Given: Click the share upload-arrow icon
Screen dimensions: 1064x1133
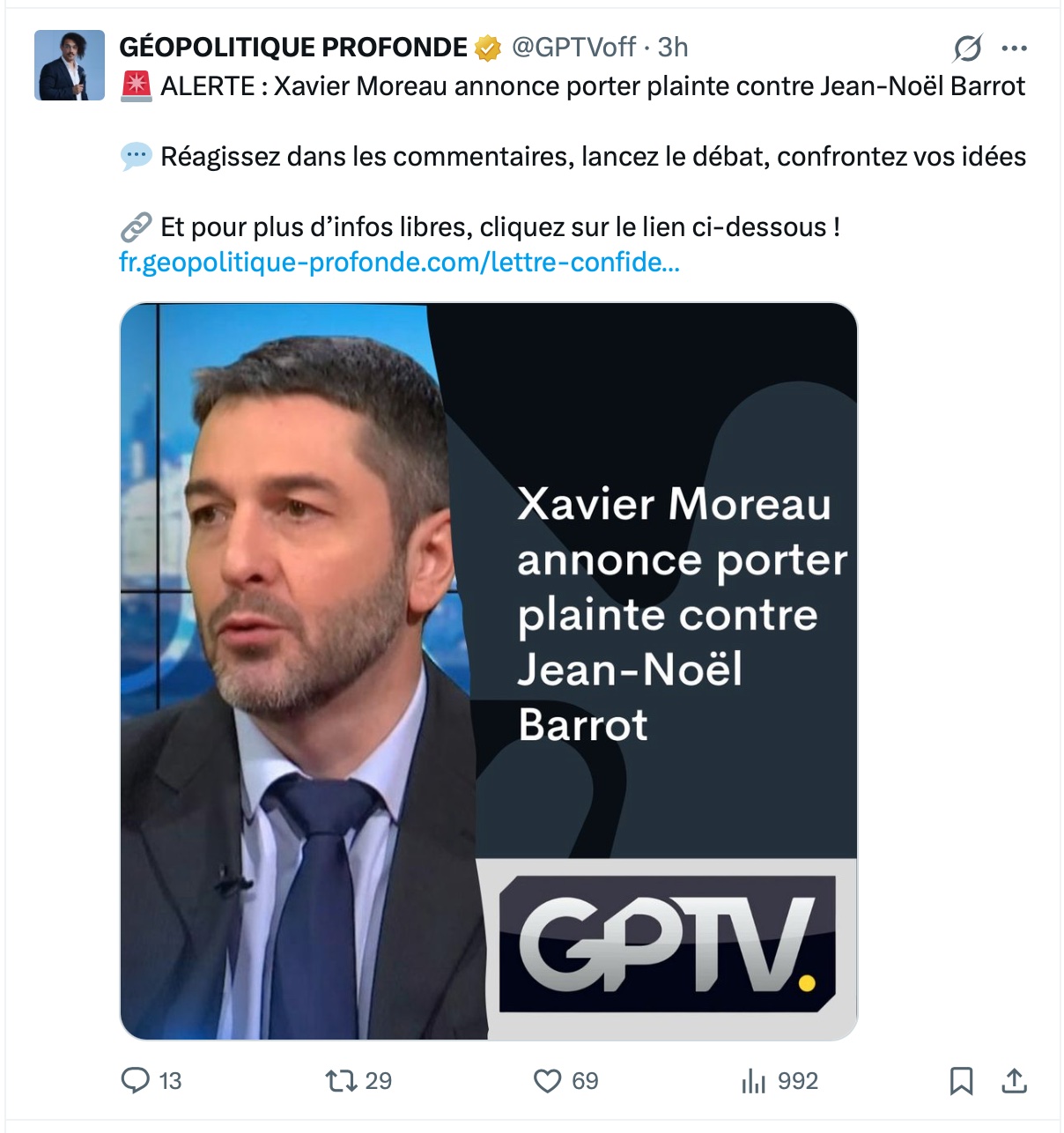Looking at the screenshot, I should [x=1015, y=1080].
